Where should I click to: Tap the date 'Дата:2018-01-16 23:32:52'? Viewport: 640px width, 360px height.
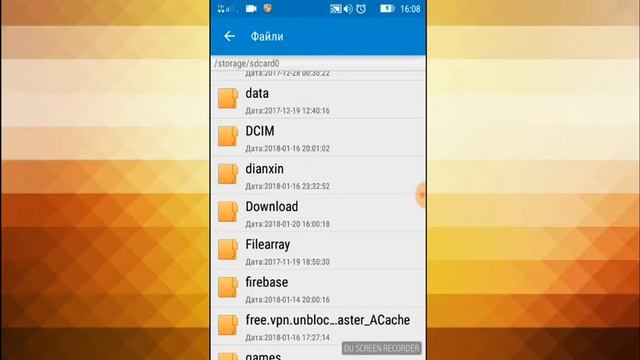click(287, 186)
